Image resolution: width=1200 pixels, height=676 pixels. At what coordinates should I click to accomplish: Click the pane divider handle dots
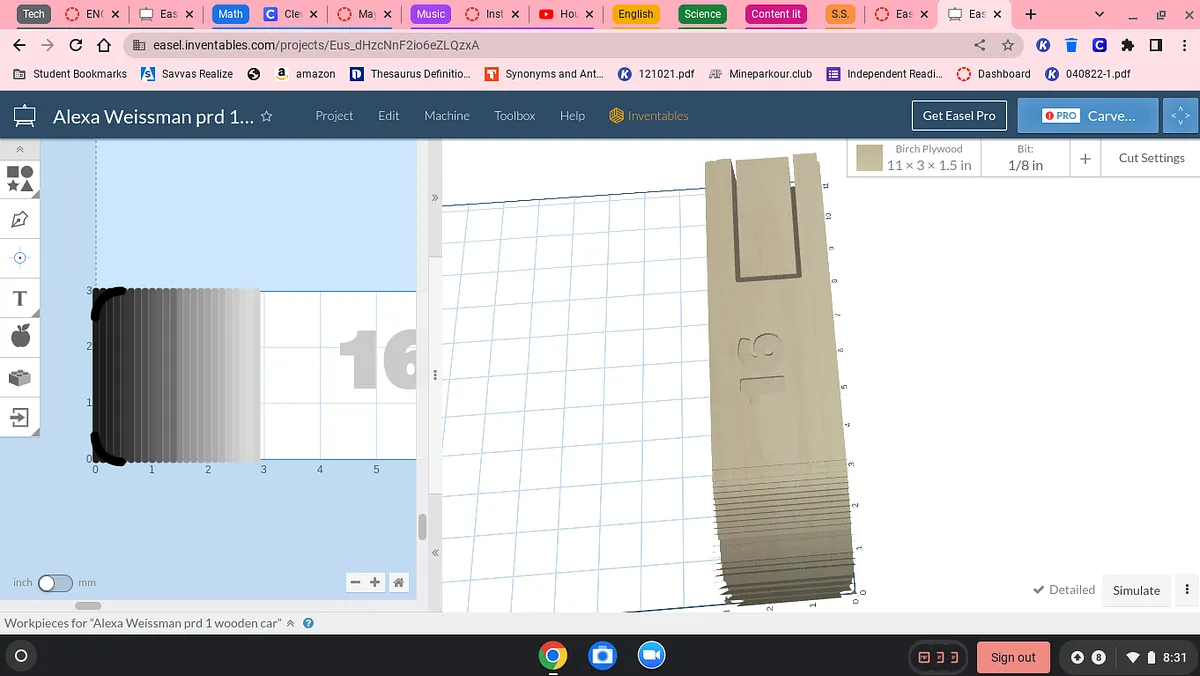click(435, 375)
